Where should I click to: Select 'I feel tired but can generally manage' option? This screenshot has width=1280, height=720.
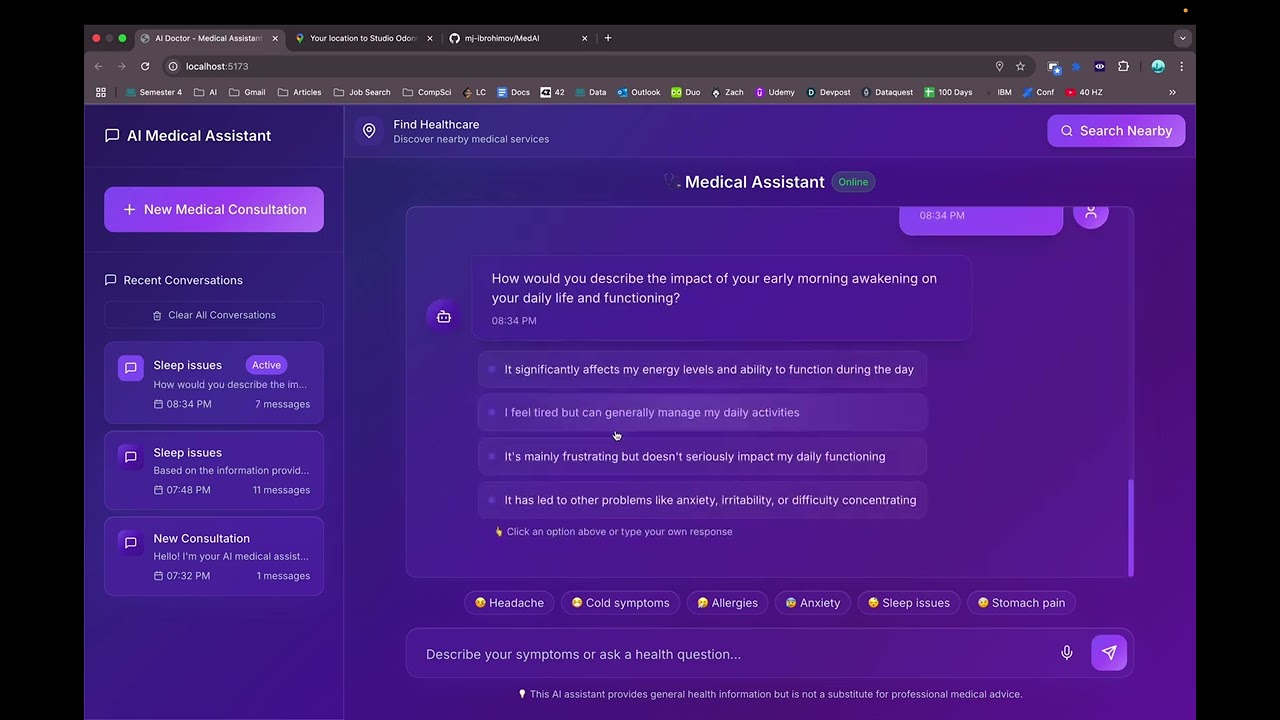pyautogui.click(x=702, y=412)
